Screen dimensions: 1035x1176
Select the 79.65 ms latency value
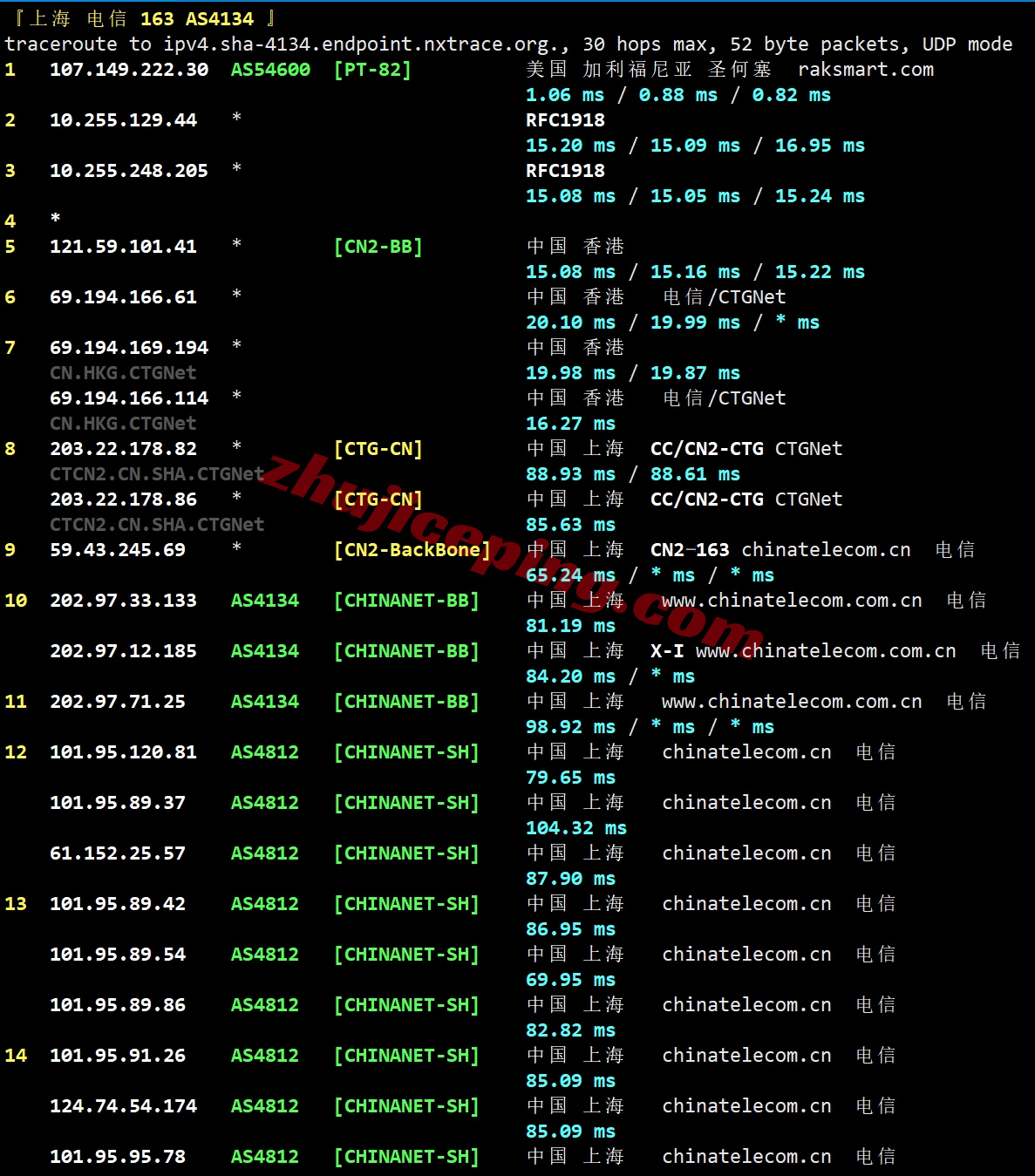(570, 778)
